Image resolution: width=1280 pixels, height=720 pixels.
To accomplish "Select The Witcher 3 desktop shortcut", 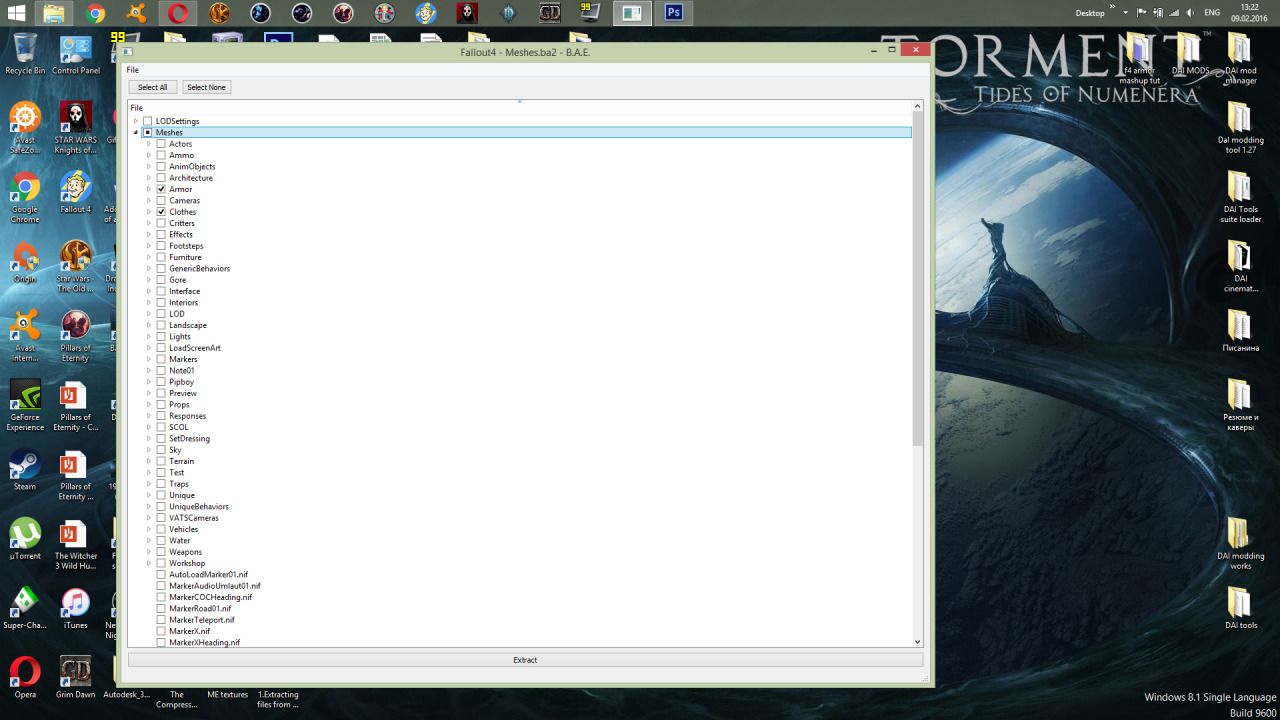I will pyautogui.click(x=76, y=545).
